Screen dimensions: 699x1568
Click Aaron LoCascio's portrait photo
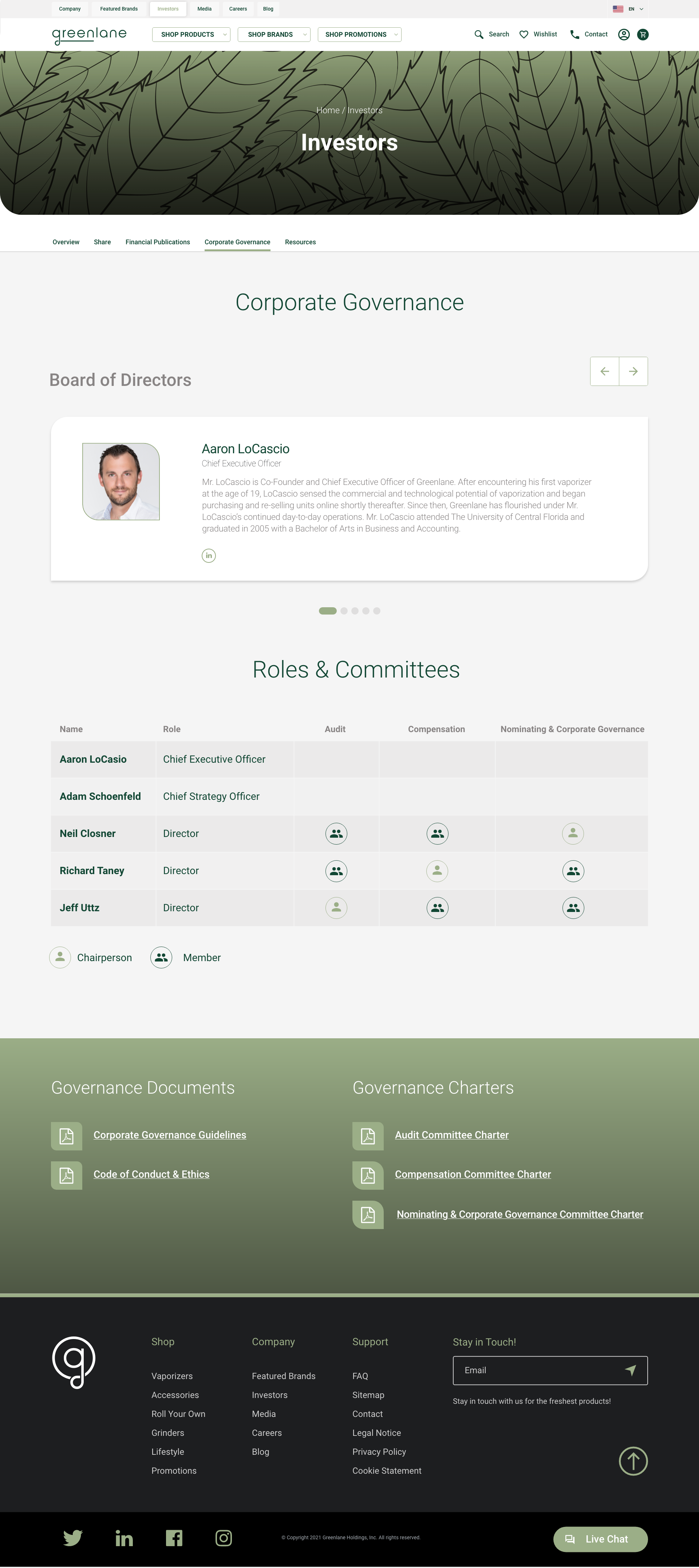[121, 482]
